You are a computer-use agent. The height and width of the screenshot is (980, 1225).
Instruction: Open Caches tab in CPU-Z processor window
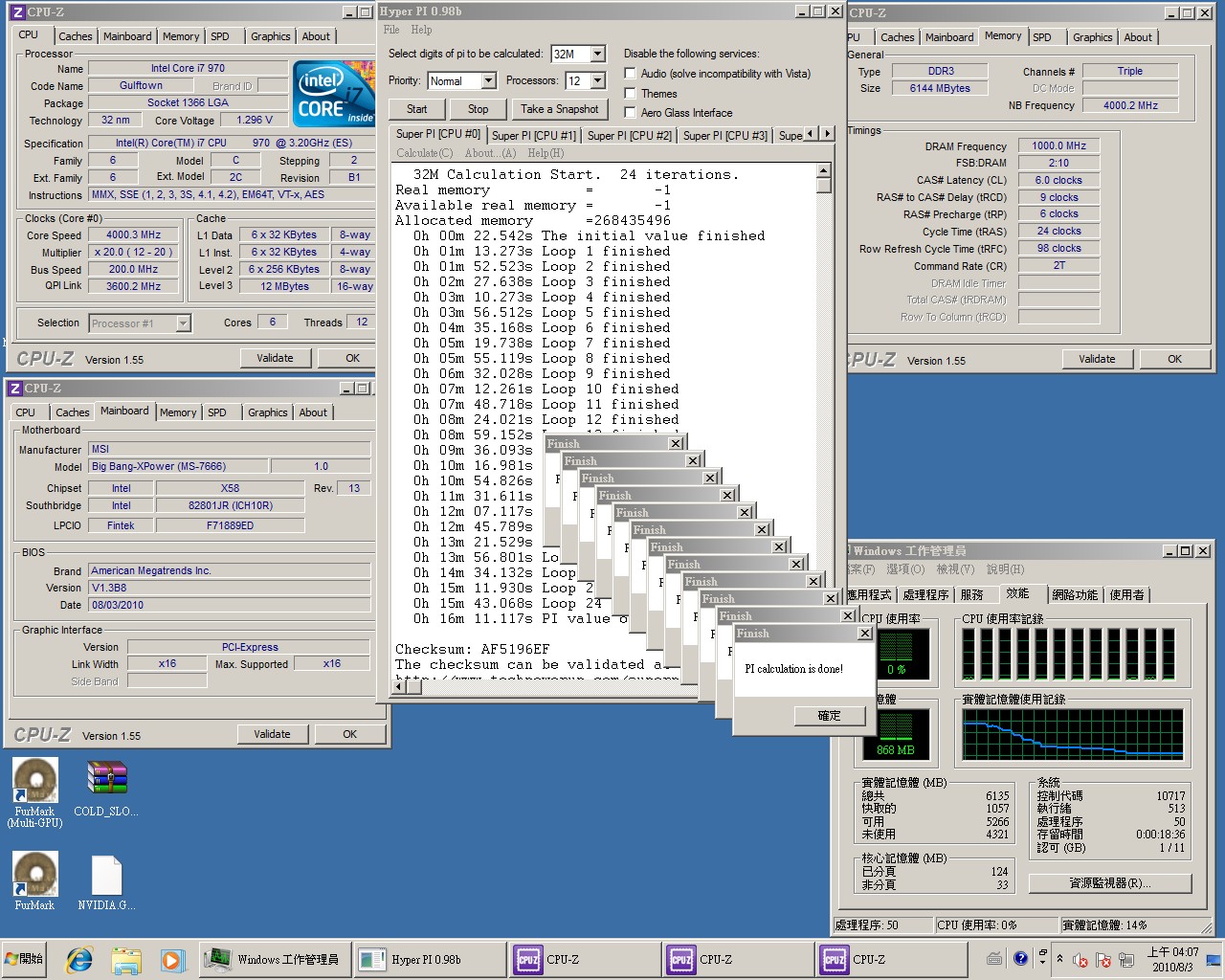pyautogui.click(x=76, y=36)
